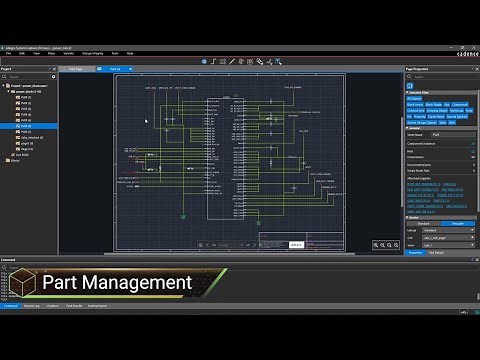Viewport: 480px width, 360px height.
Task: Select the Template border button
Action: (x=458, y=223)
